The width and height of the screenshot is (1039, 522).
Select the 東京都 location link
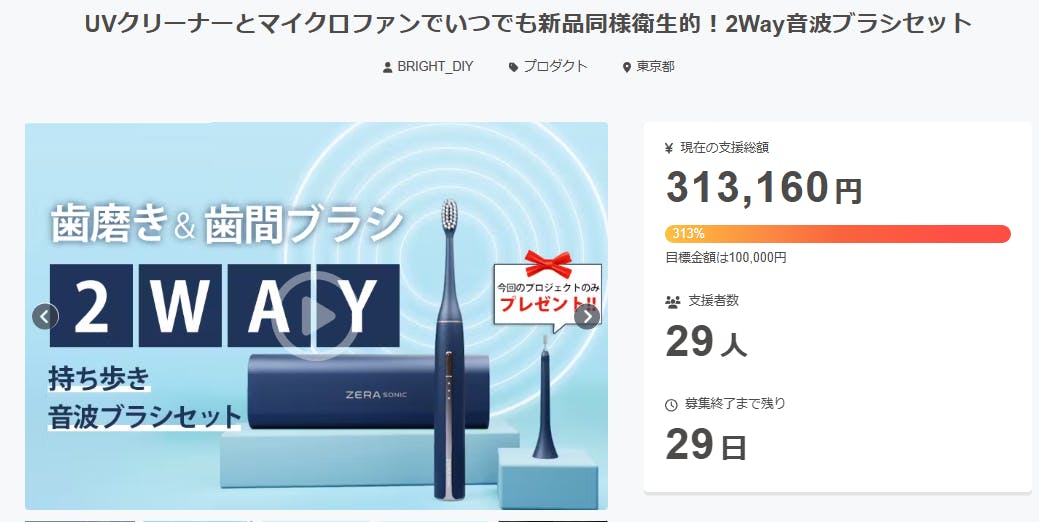point(655,67)
